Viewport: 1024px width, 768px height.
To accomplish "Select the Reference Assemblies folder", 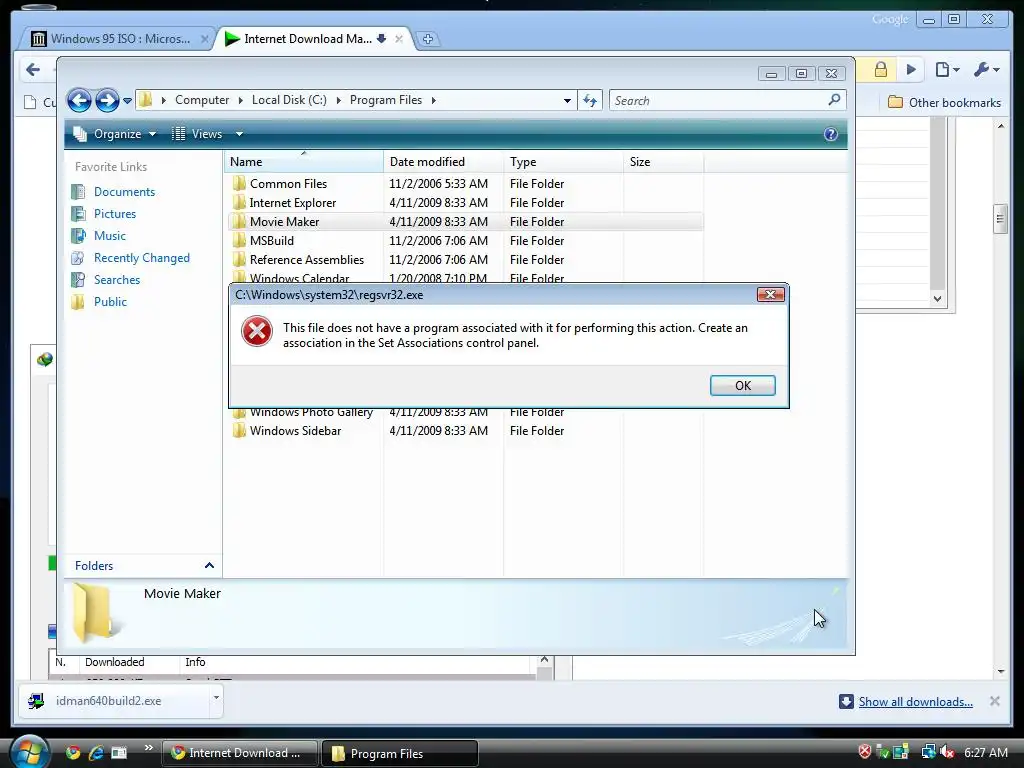I will pyautogui.click(x=306, y=259).
